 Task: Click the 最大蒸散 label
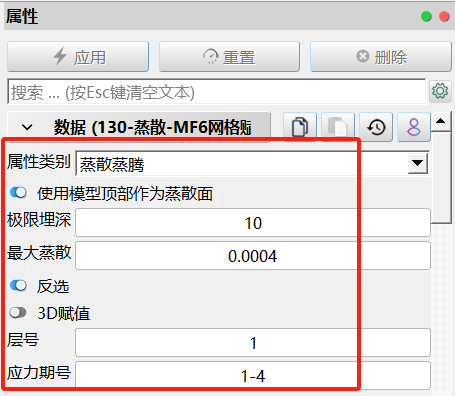(x=39, y=253)
